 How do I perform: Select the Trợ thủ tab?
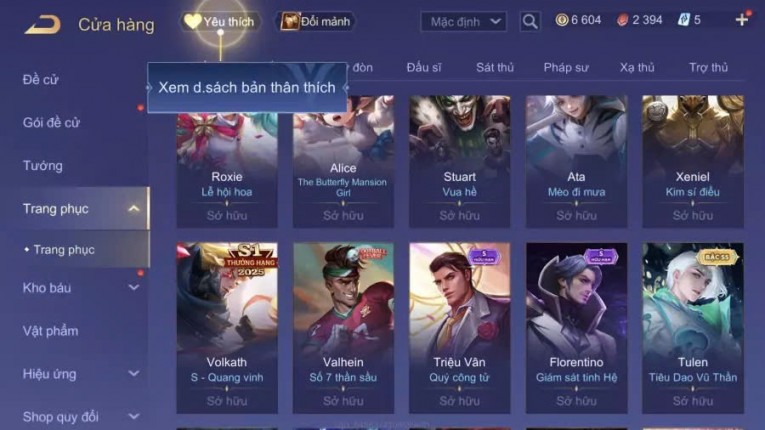click(x=708, y=67)
